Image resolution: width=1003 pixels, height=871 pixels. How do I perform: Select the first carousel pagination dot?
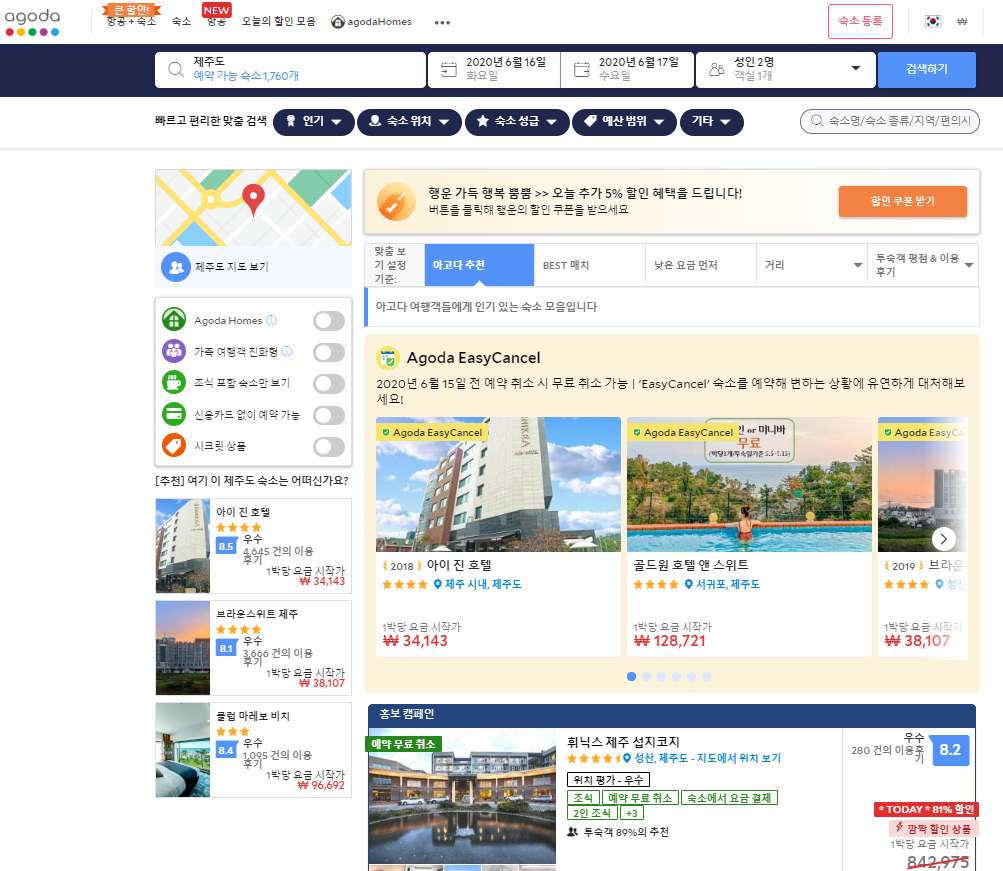point(631,676)
